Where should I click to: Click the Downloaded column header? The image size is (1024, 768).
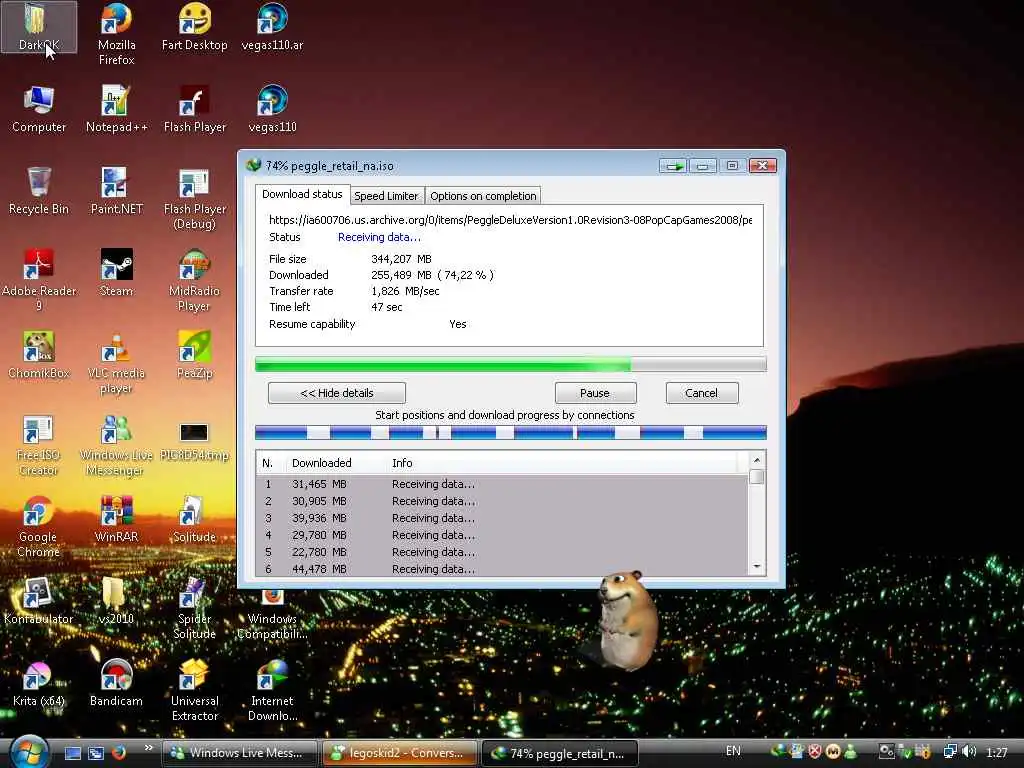(x=335, y=463)
